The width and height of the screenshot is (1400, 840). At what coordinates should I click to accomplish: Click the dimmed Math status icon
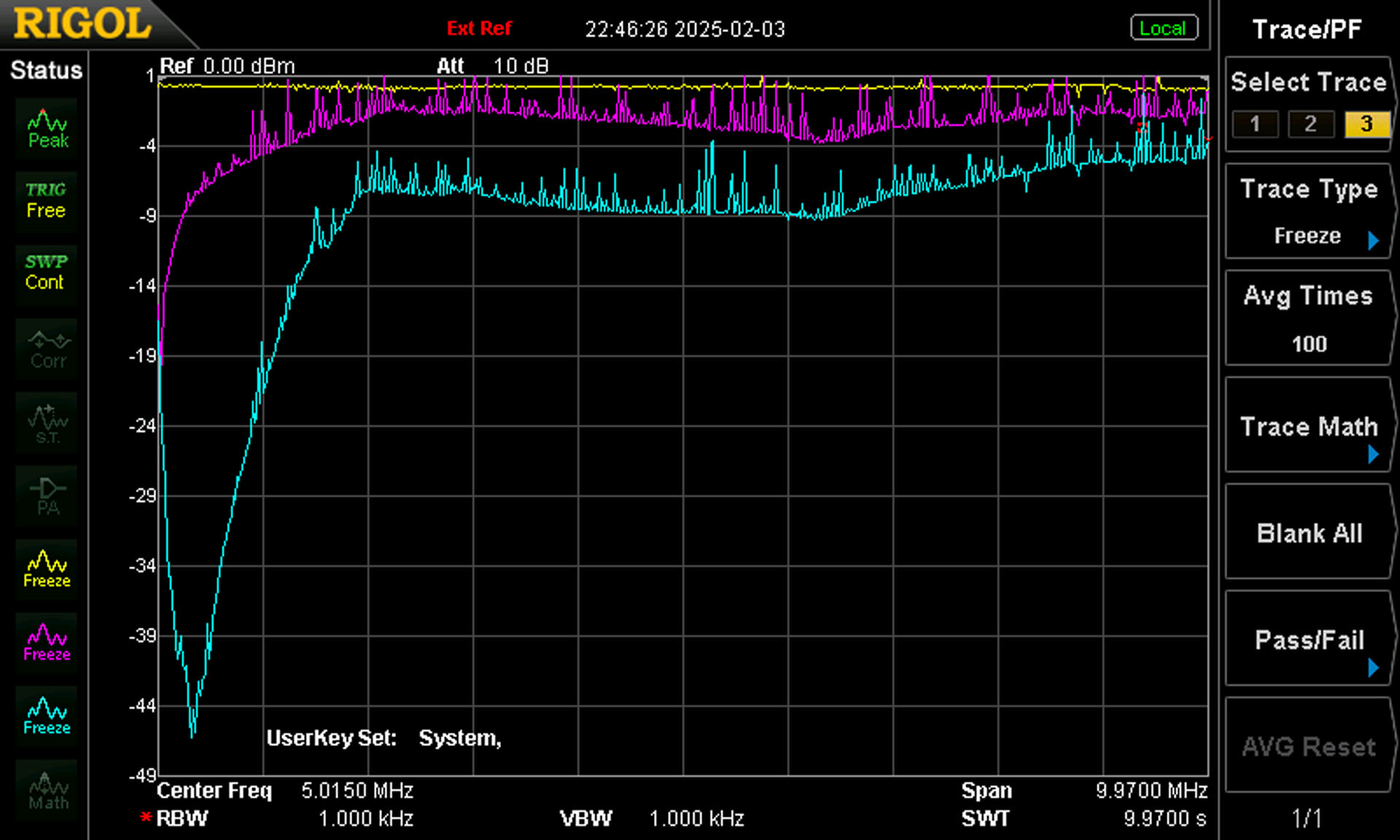(x=47, y=790)
